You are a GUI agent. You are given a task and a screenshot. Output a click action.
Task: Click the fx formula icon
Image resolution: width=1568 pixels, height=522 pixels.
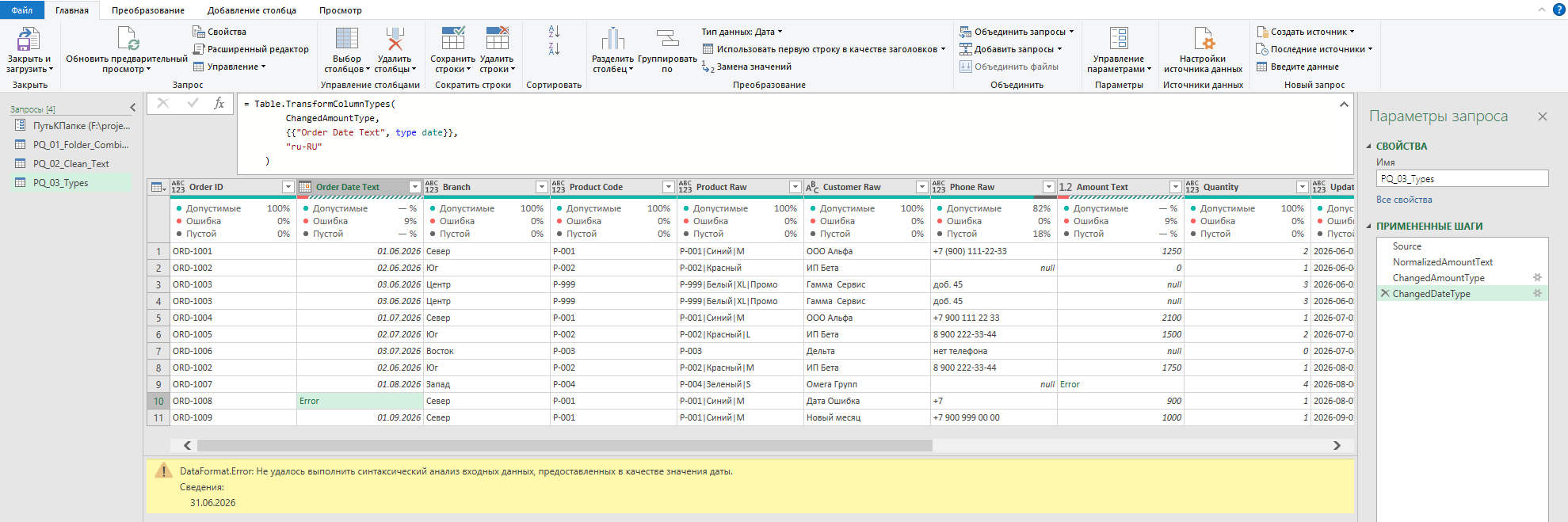point(219,103)
